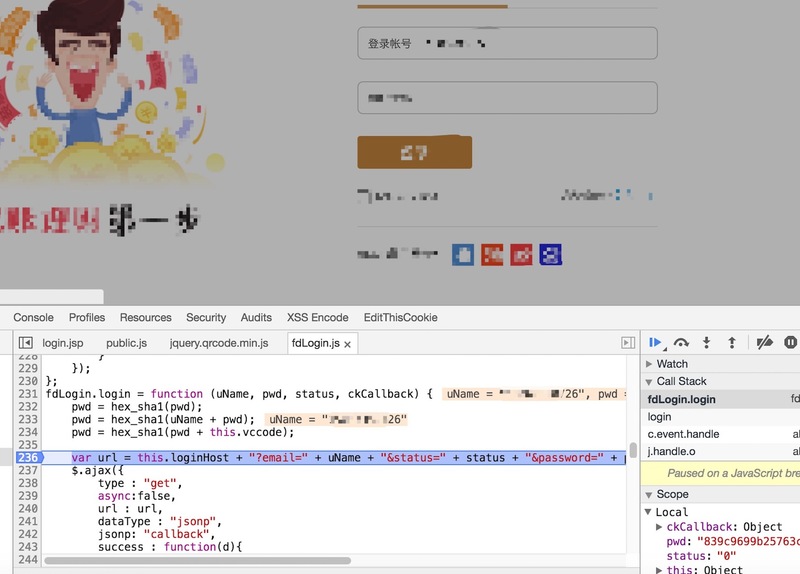Click the Step into function arrow

click(706, 342)
